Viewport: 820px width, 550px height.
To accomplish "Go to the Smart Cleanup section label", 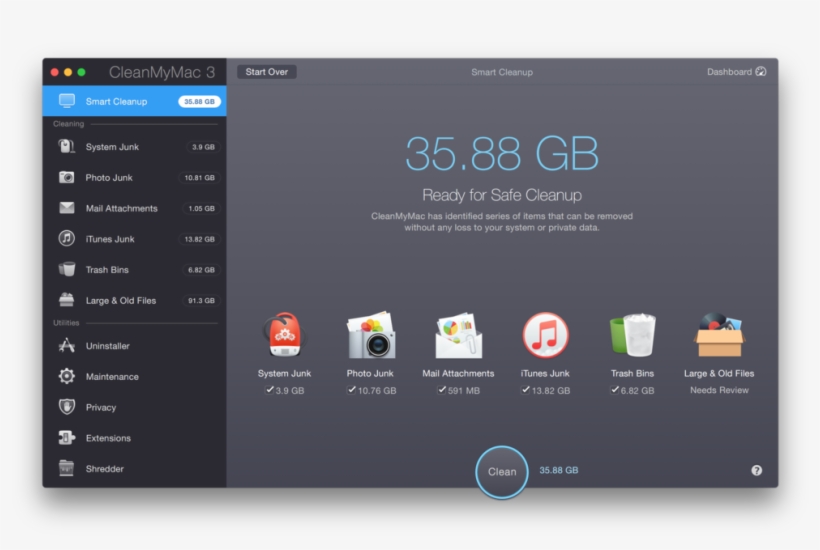I will click(116, 101).
